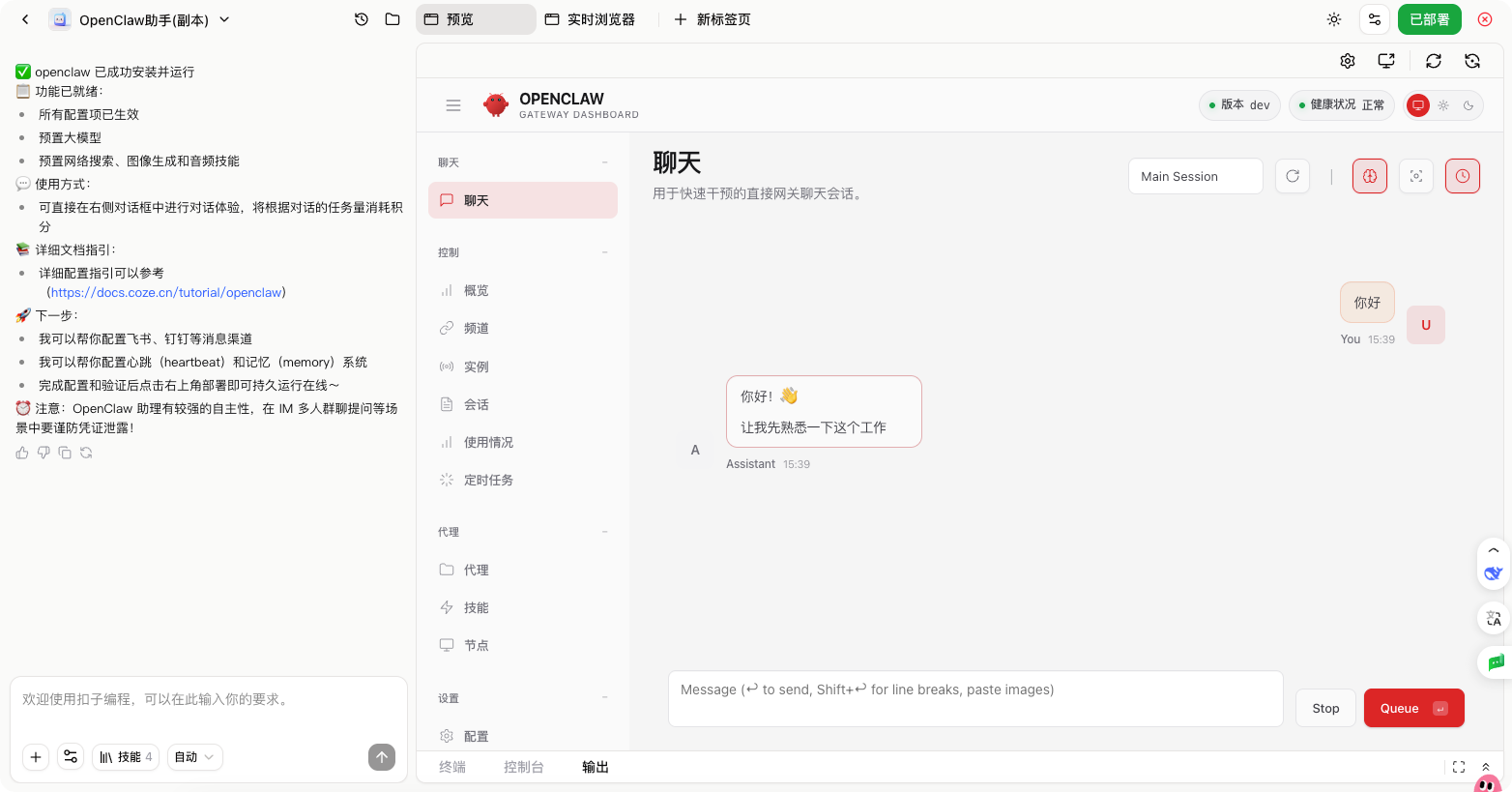Toggle the brain thinking icon in chat header
The width and height of the screenshot is (1512, 792).
[1370, 176]
